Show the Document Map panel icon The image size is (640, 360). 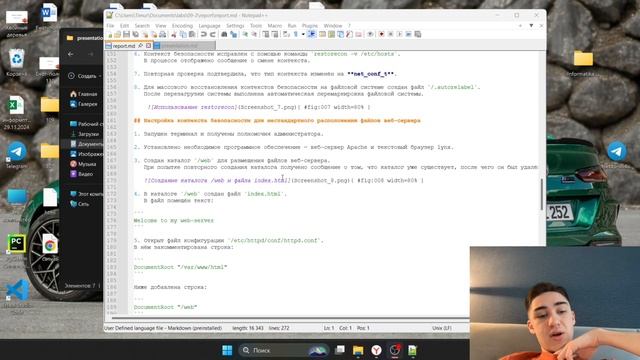coord(331,34)
